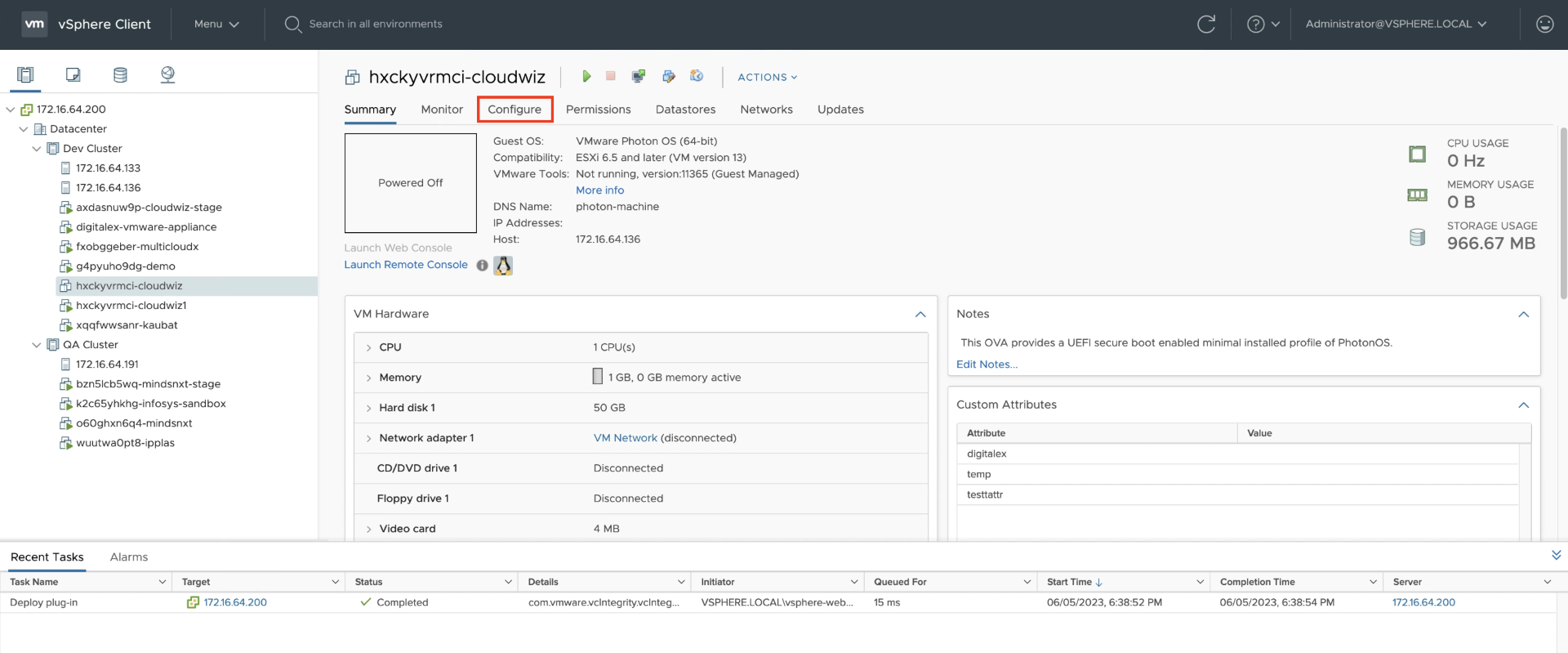Collapse the VM Hardware panel

pos(920,315)
